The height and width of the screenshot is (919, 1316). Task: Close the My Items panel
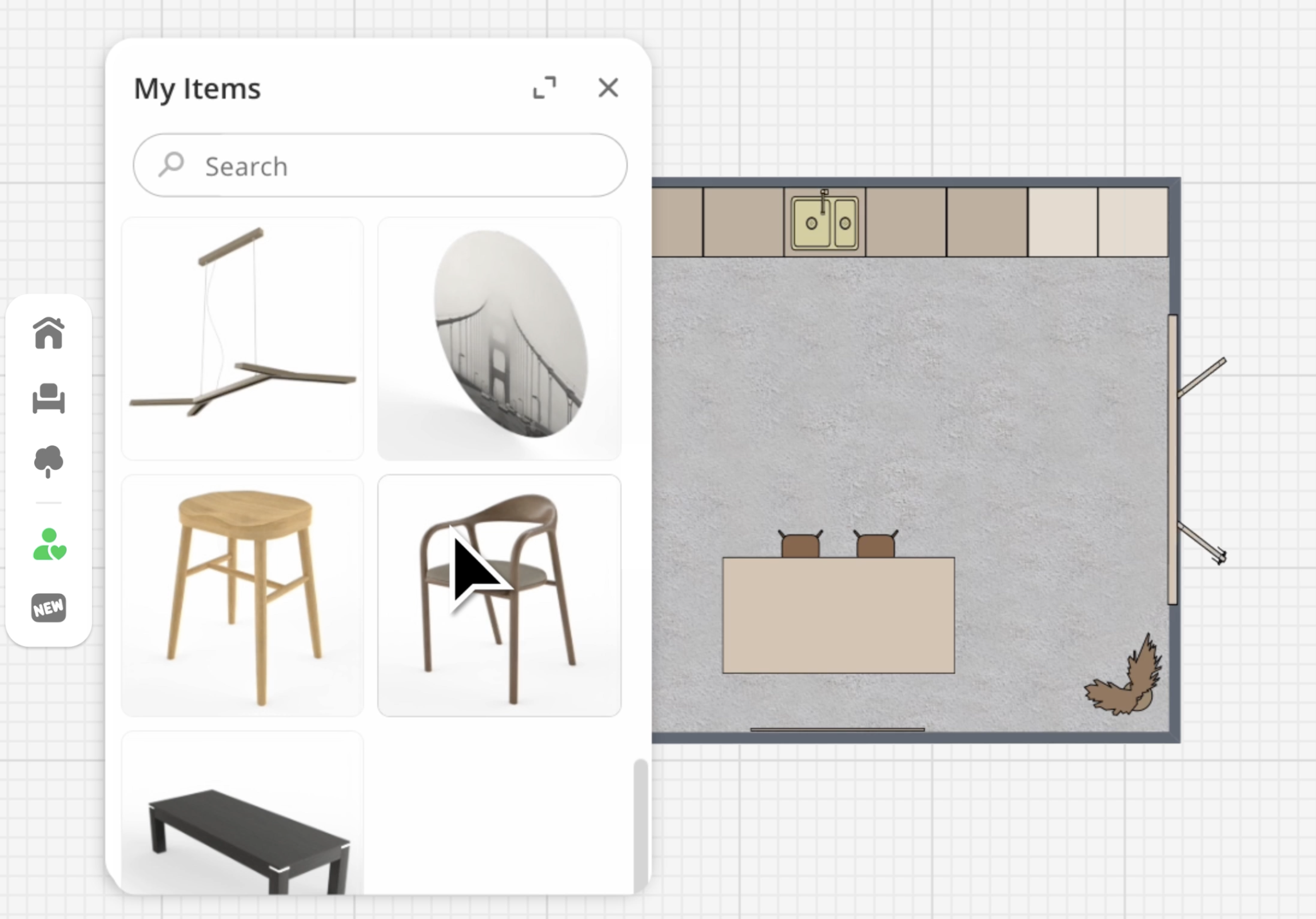coord(608,87)
